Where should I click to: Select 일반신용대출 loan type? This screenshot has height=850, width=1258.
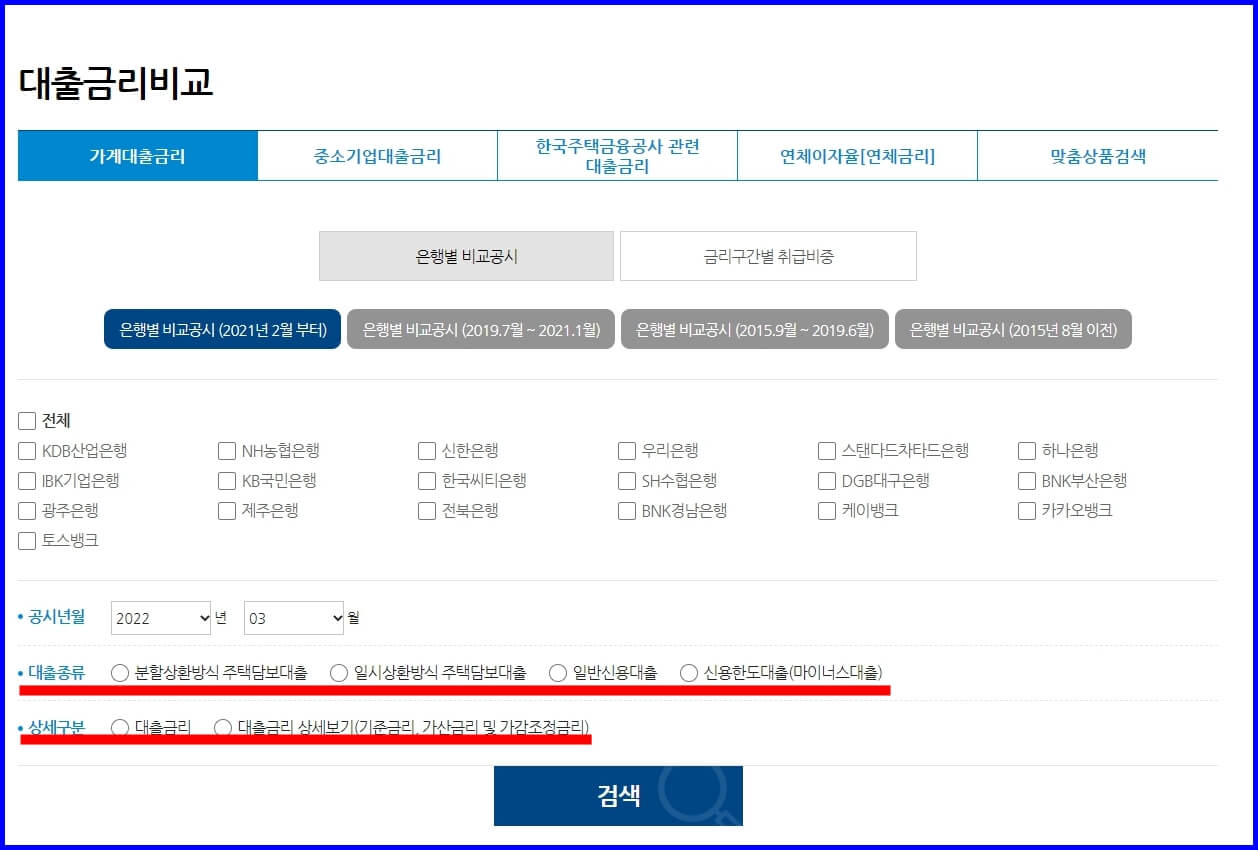point(557,674)
